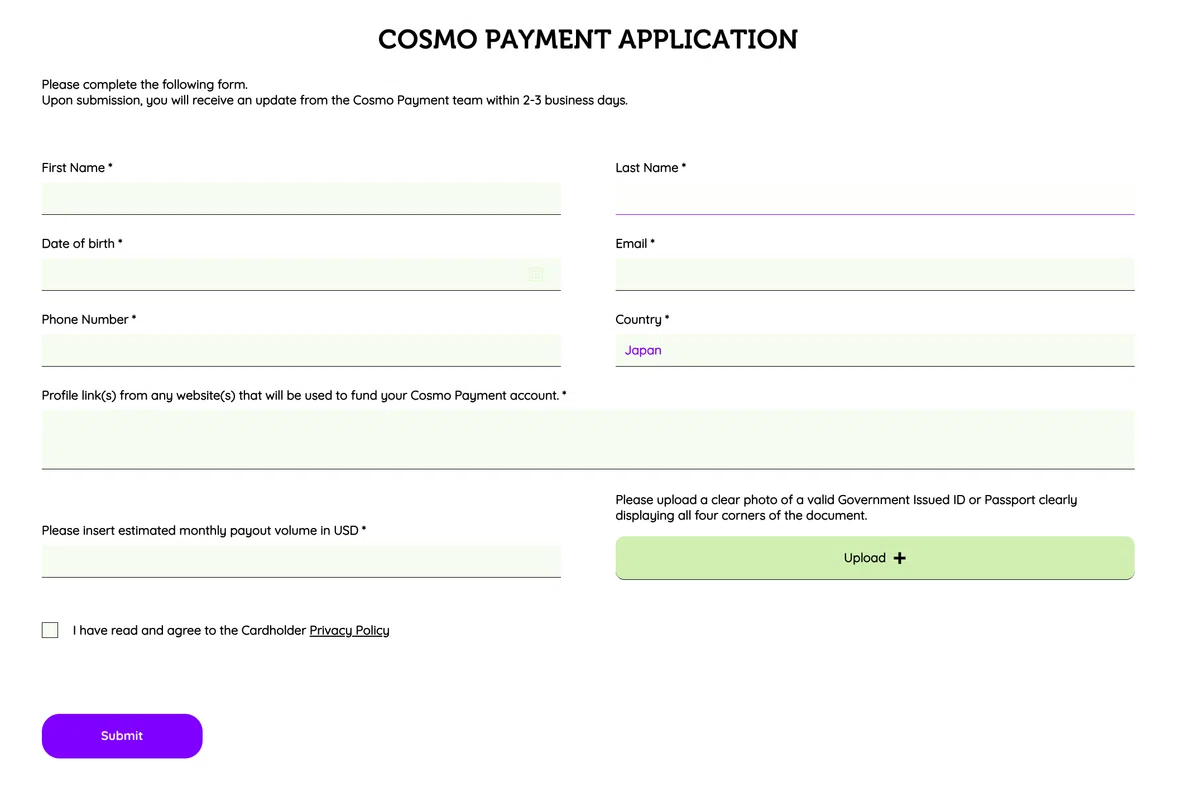Focus the monthly payout volume USD field

(301, 561)
